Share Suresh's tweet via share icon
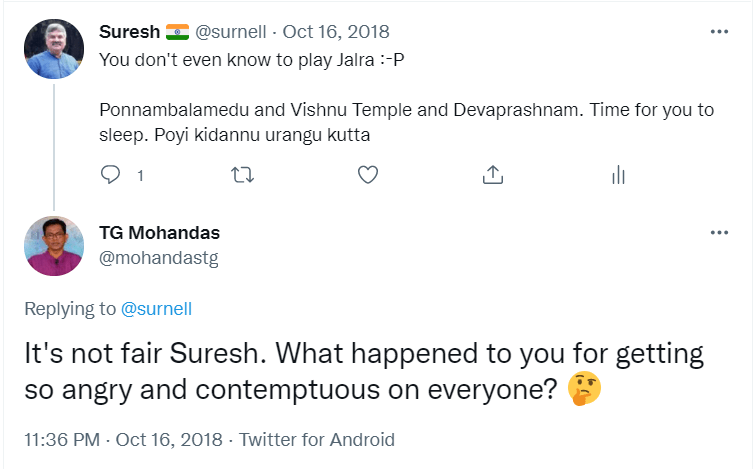 click(x=491, y=175)
